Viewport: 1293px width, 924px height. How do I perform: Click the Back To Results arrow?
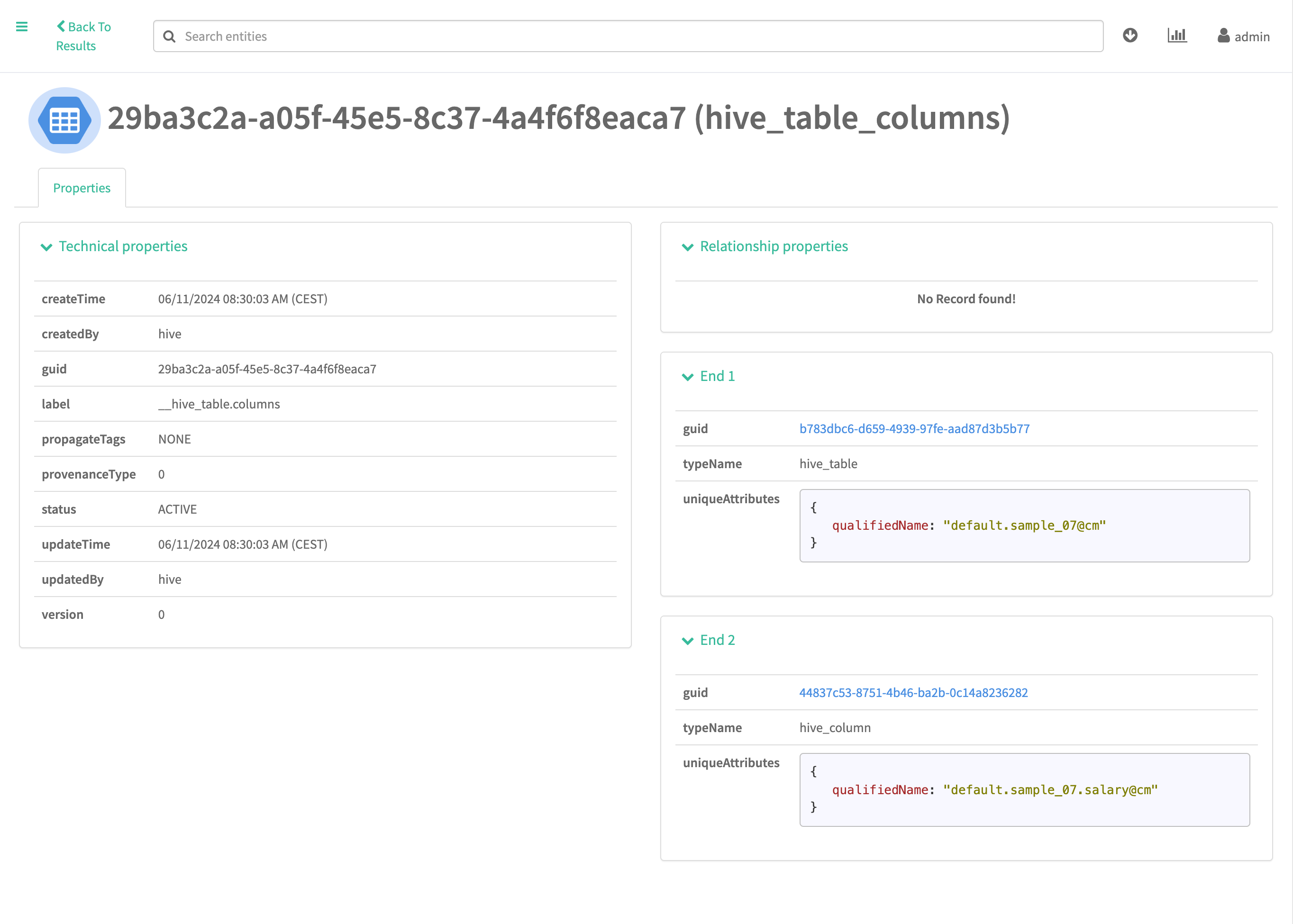tap(61, 26)
